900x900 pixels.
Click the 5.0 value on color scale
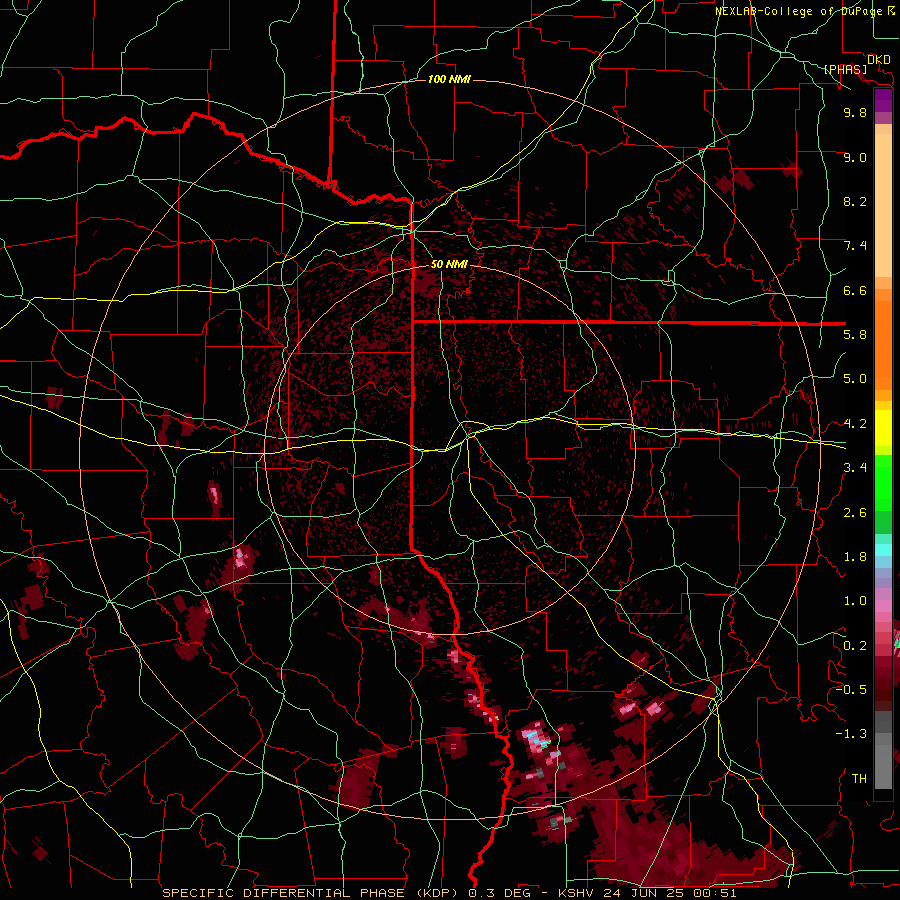pos(855,379)
